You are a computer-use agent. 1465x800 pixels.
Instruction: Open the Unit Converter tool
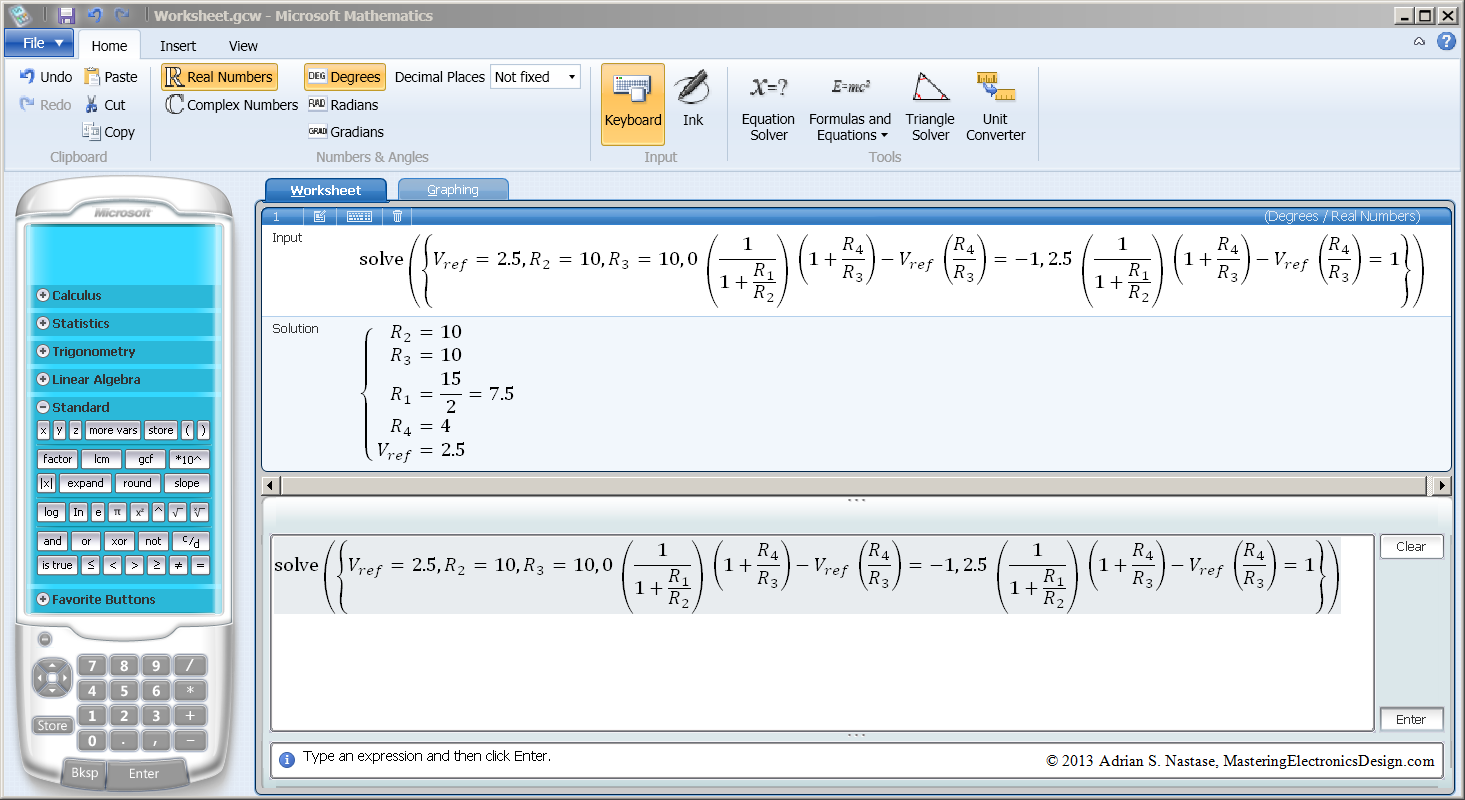pyautogui.click(x=995, y=107)
